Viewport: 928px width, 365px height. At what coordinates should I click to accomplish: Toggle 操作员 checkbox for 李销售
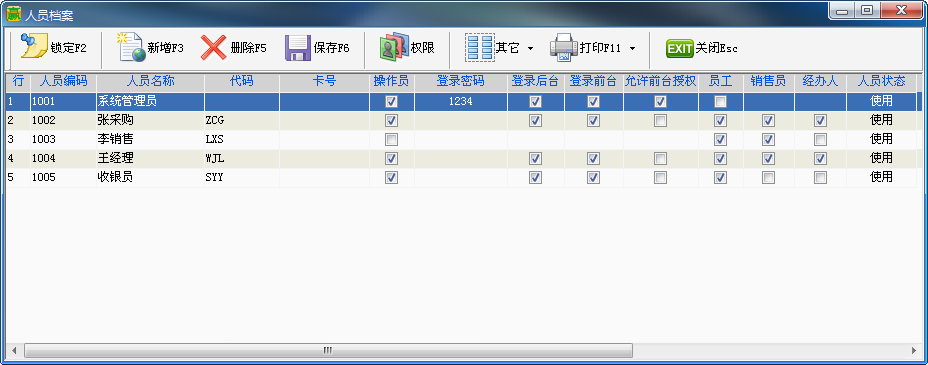pos(391,140)
